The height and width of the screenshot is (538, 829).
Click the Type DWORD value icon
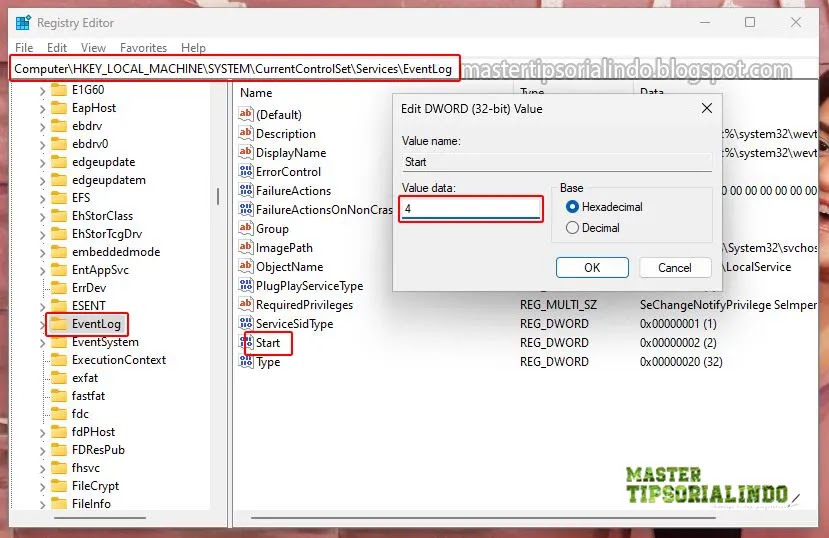[x=245, y=361]
